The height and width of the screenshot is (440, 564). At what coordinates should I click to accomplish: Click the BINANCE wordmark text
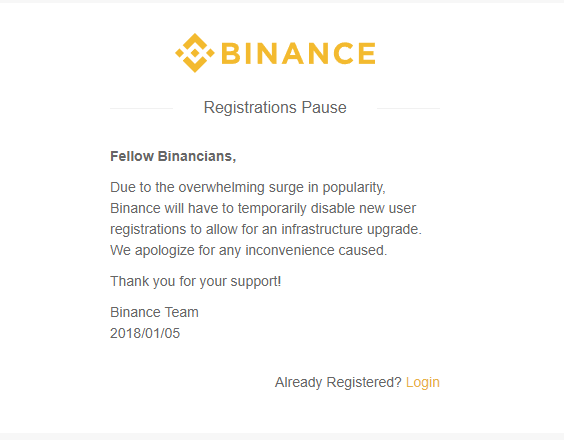click(299, 53)
